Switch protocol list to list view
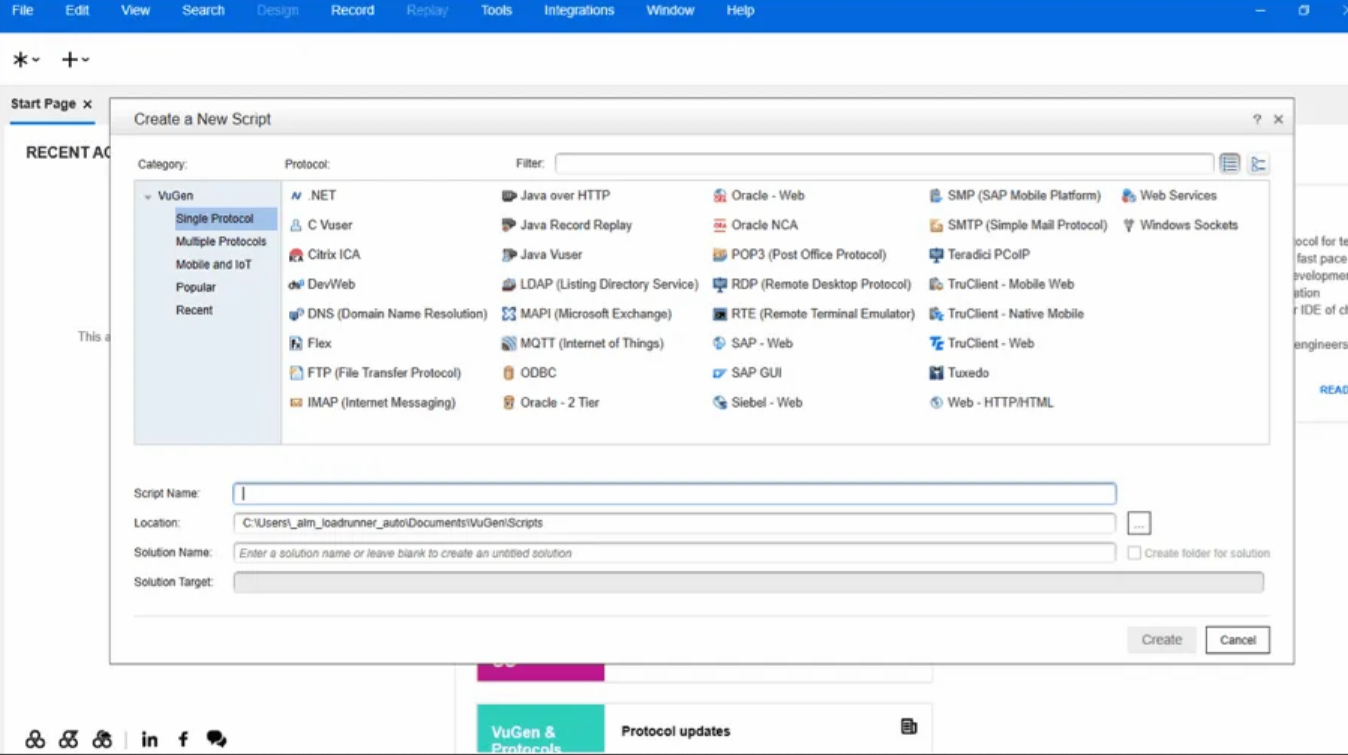This screenshot has height=755, width=1348. coord(1230,163)
